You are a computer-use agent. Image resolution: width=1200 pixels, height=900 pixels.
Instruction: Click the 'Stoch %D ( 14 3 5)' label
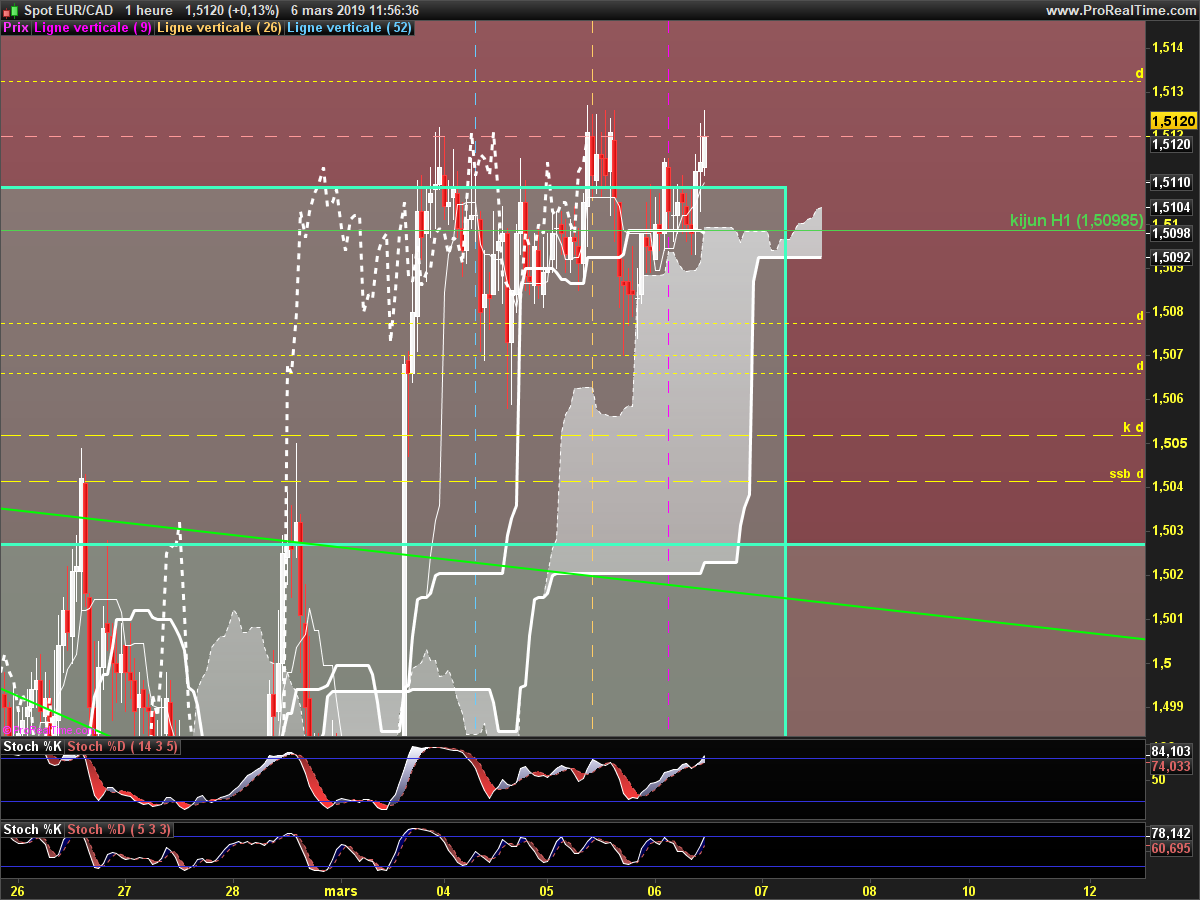tap(123, 747)
